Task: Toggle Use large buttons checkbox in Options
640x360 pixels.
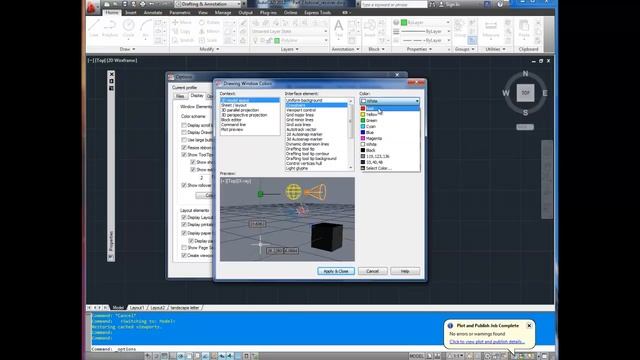Action: (184, 140)
